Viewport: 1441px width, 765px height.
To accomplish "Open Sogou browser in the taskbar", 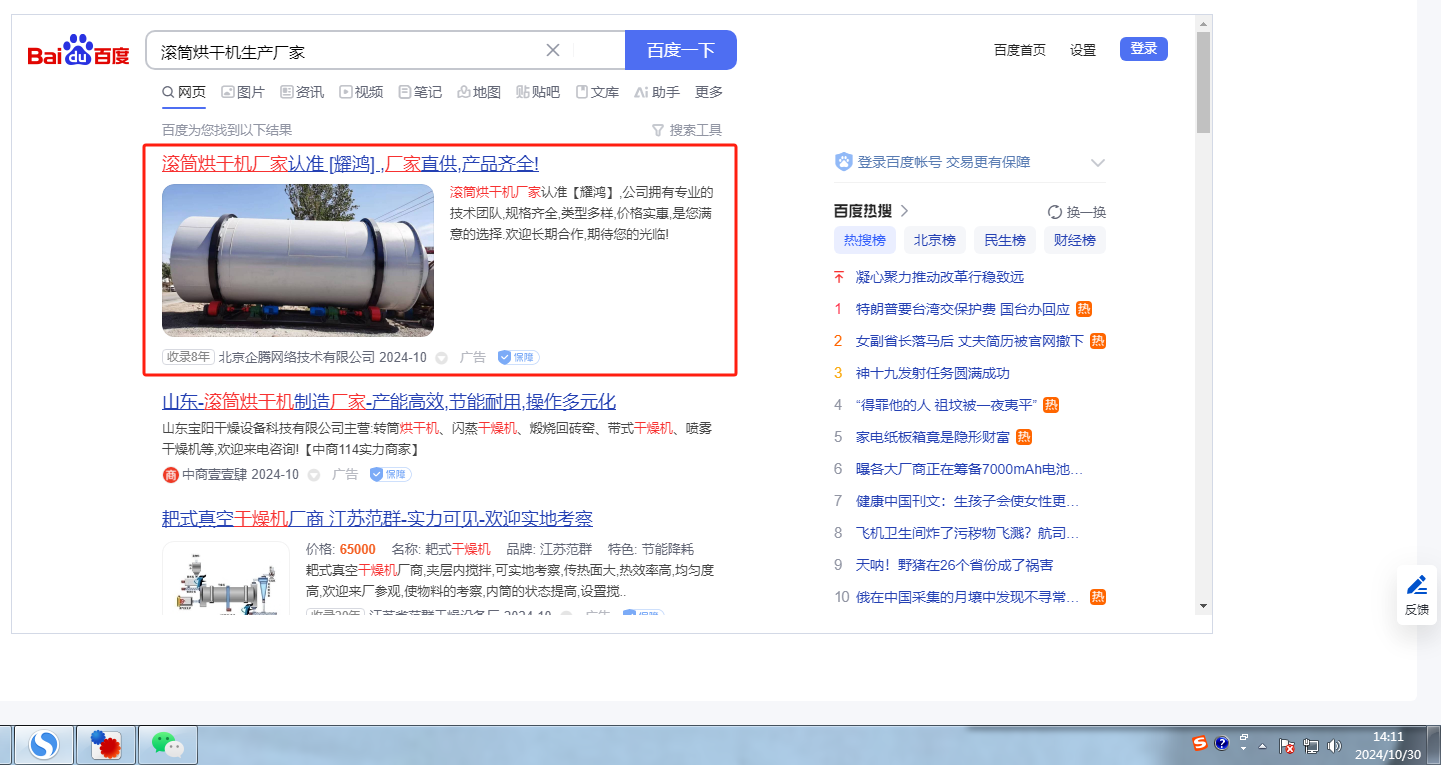I will tap(43, 745).
